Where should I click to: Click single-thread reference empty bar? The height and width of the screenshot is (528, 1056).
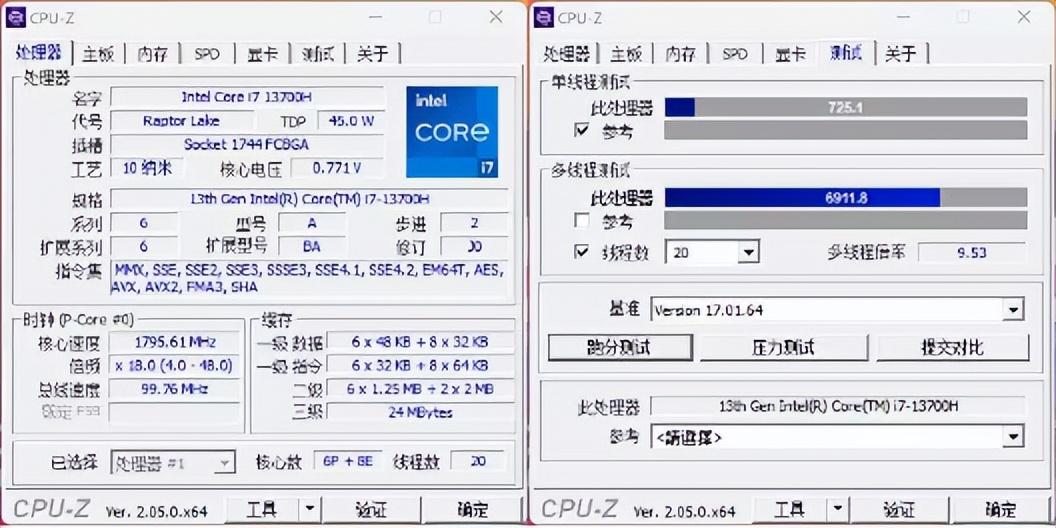846,130
